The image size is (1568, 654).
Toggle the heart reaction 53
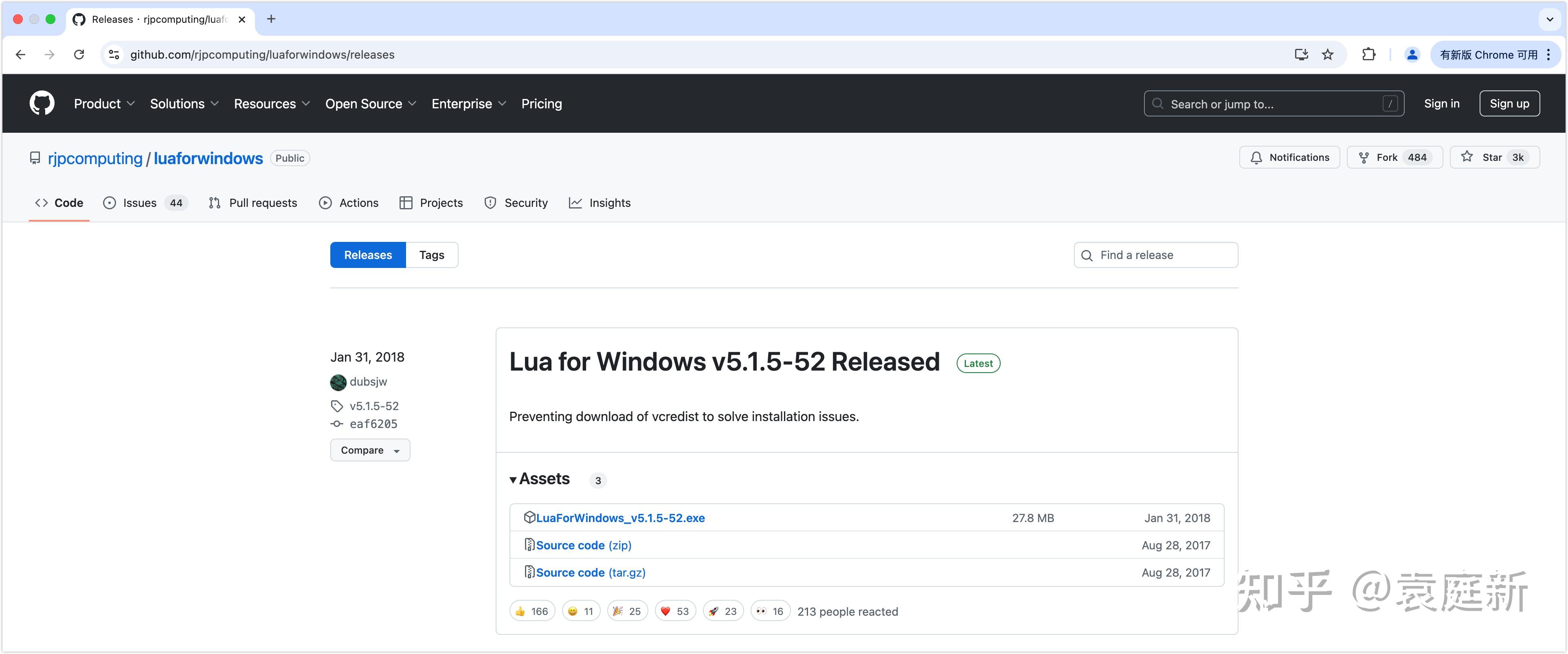(x=674, y=611)
